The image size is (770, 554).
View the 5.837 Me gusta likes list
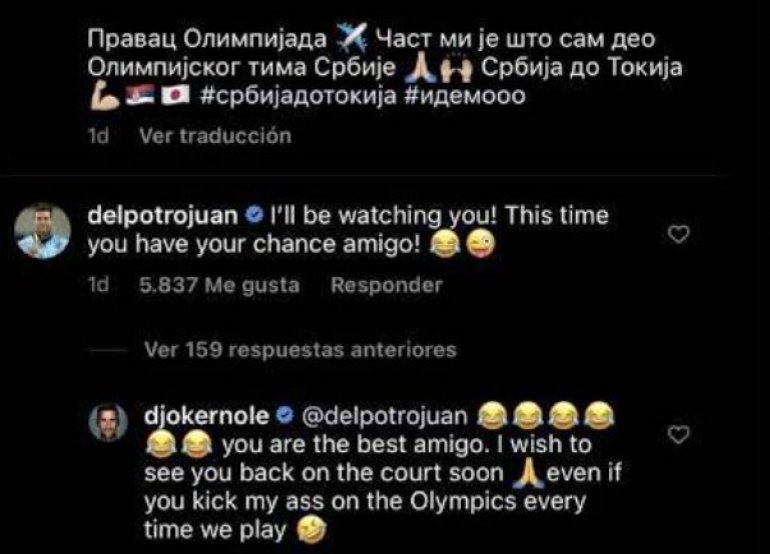tap(219, 285)
